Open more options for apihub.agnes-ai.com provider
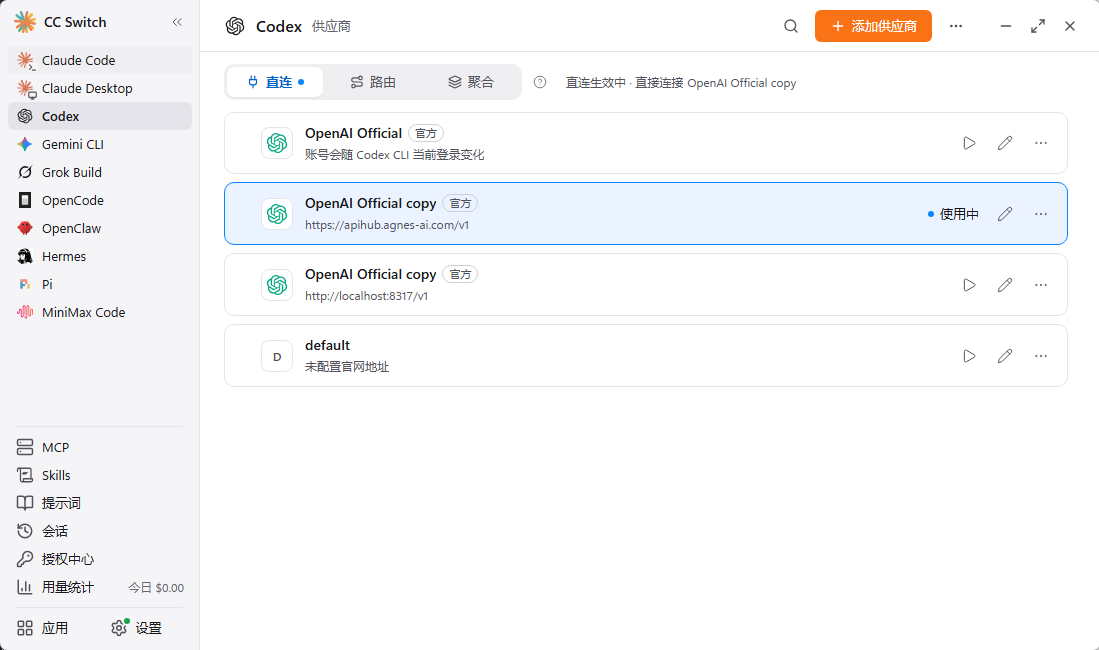 pyautogui.click(x=1041, y=214)
